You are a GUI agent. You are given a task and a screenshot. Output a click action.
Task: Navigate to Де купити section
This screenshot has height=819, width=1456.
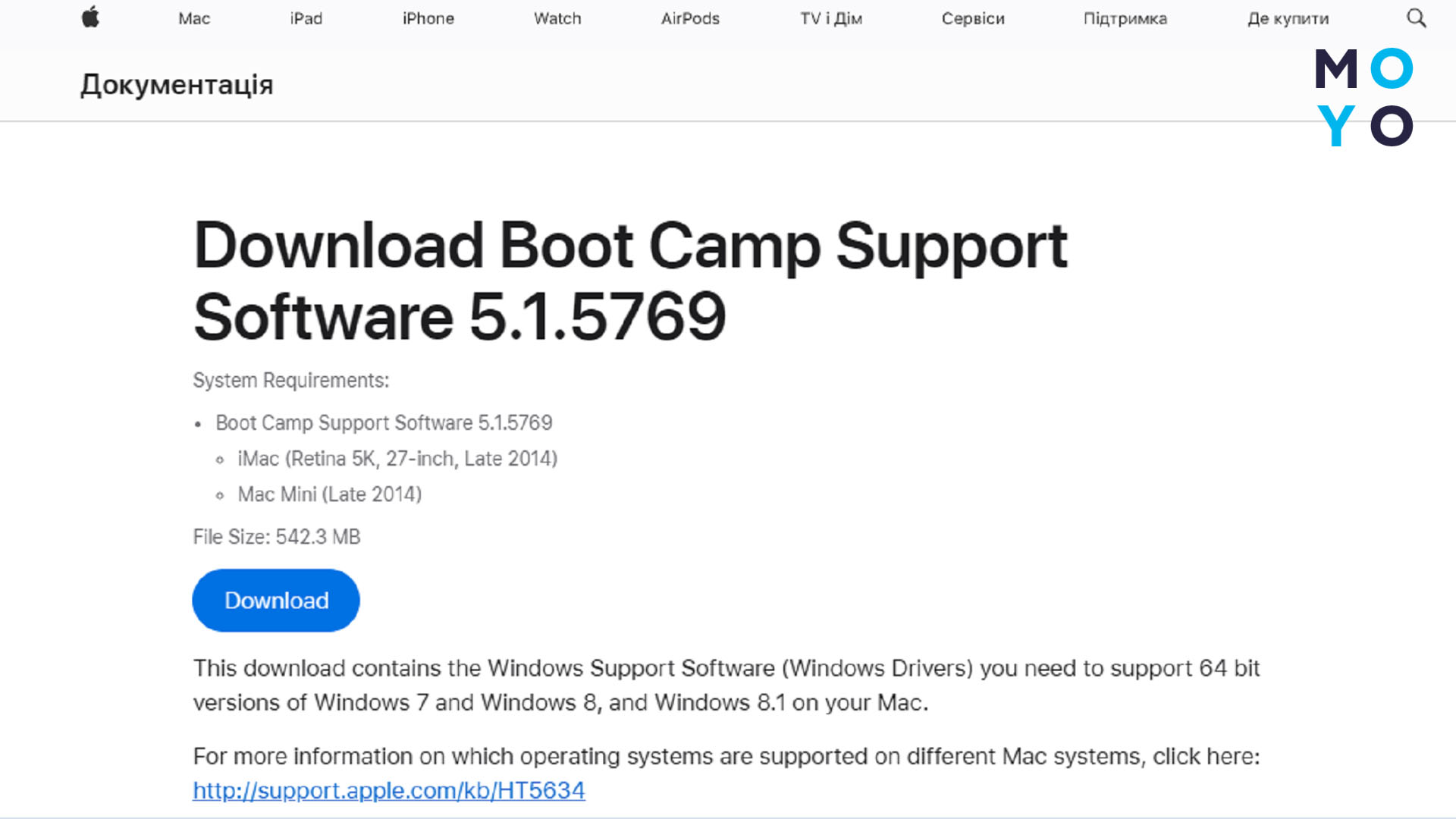pos(1289,18)
